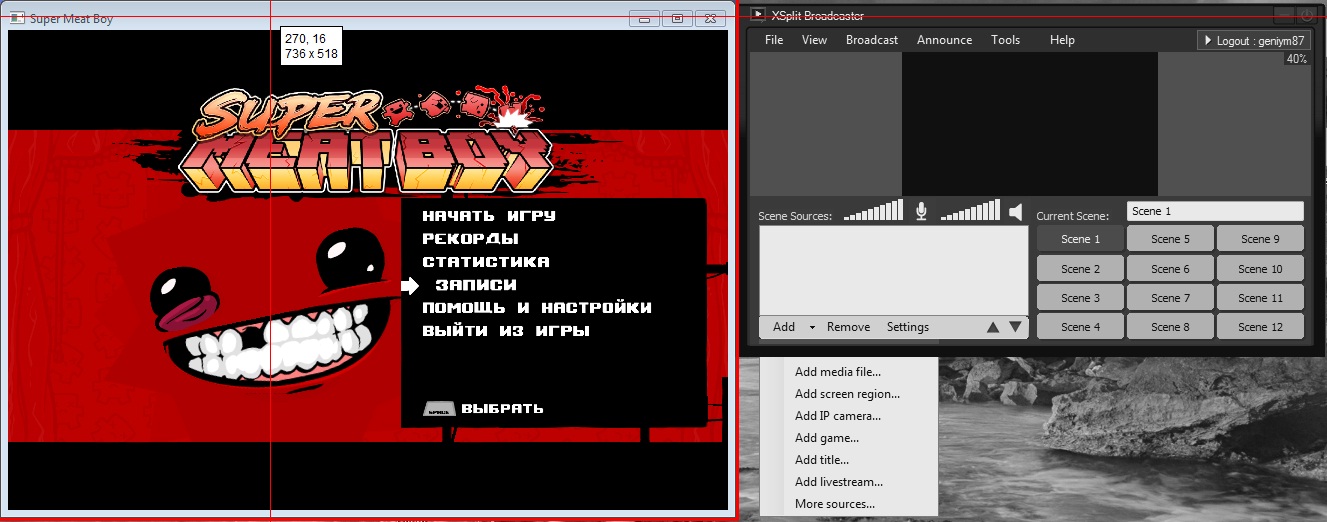Open the Help menu in XSplit
Image resolution: width=1327 pixels, height=522 pixels.
click(x=1062, y=40)
